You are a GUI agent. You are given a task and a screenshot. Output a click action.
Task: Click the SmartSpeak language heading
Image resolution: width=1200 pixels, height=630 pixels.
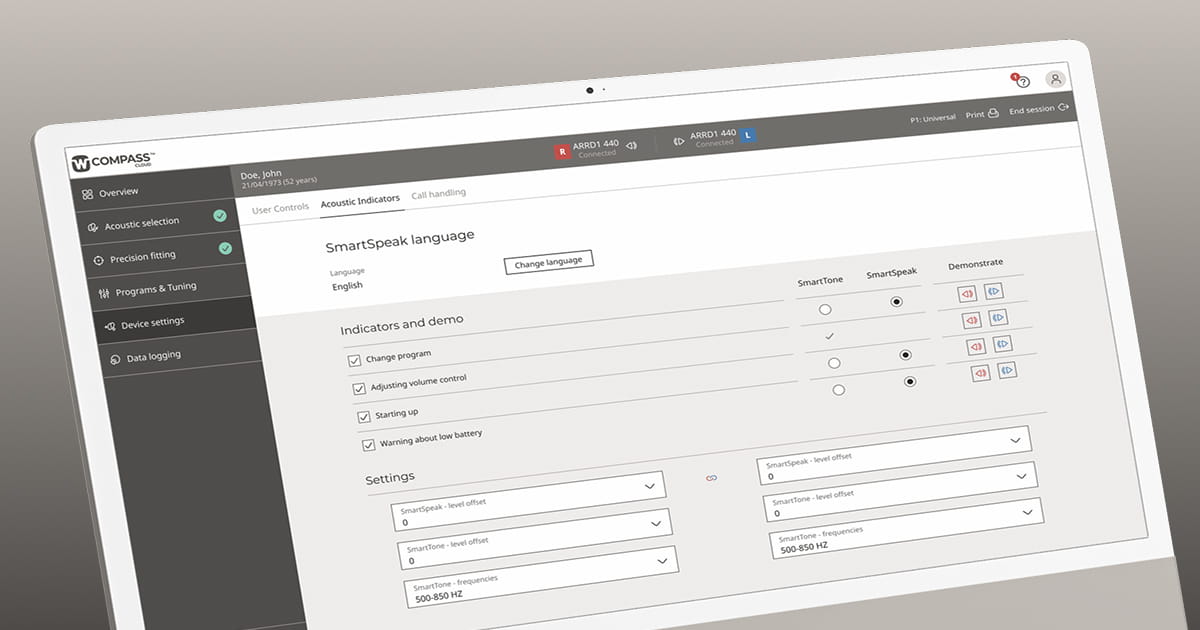click(x=400, y=241)
